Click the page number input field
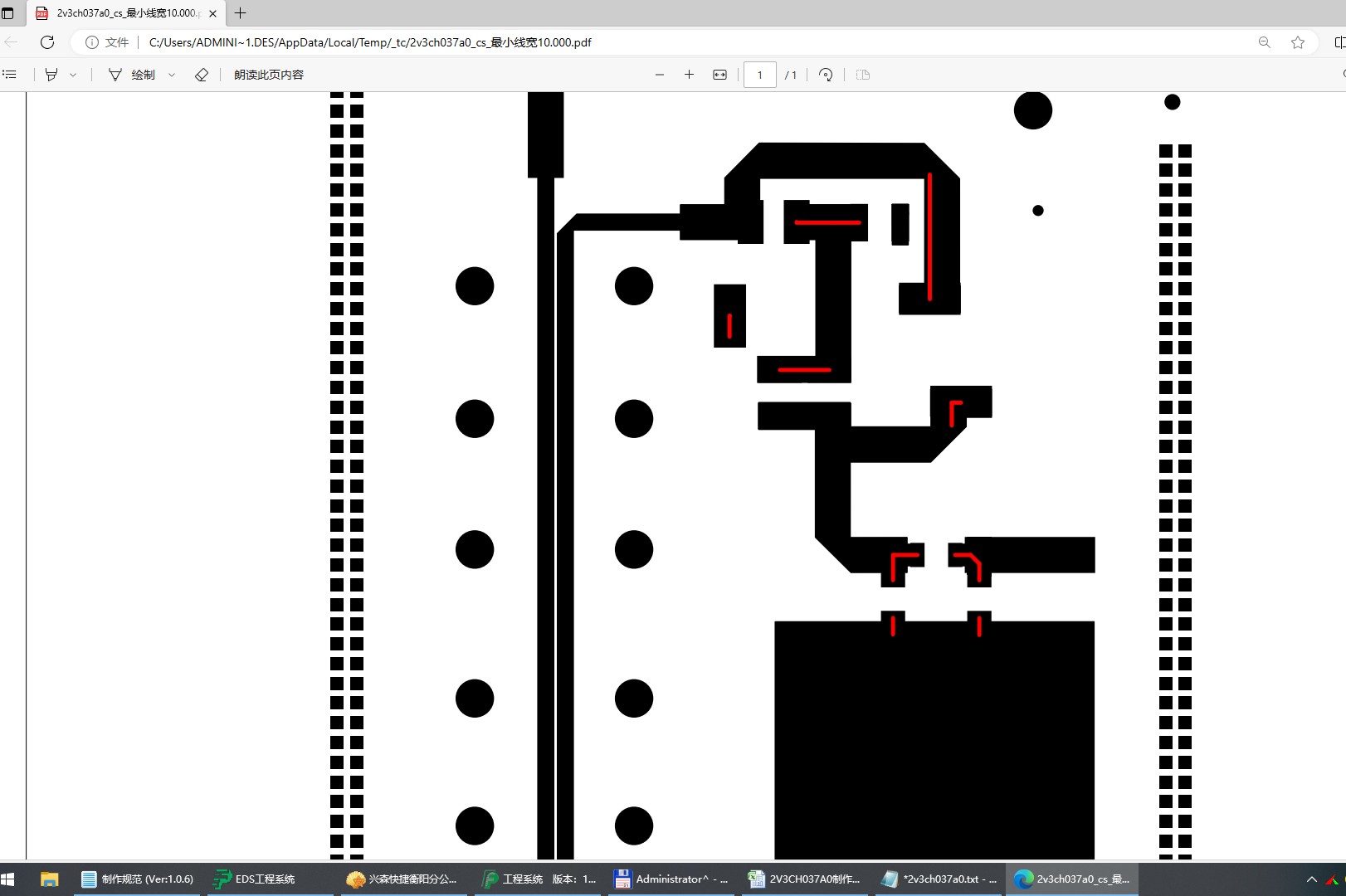The height and width of the screenshot is (896, 1346). pos(760,75)
